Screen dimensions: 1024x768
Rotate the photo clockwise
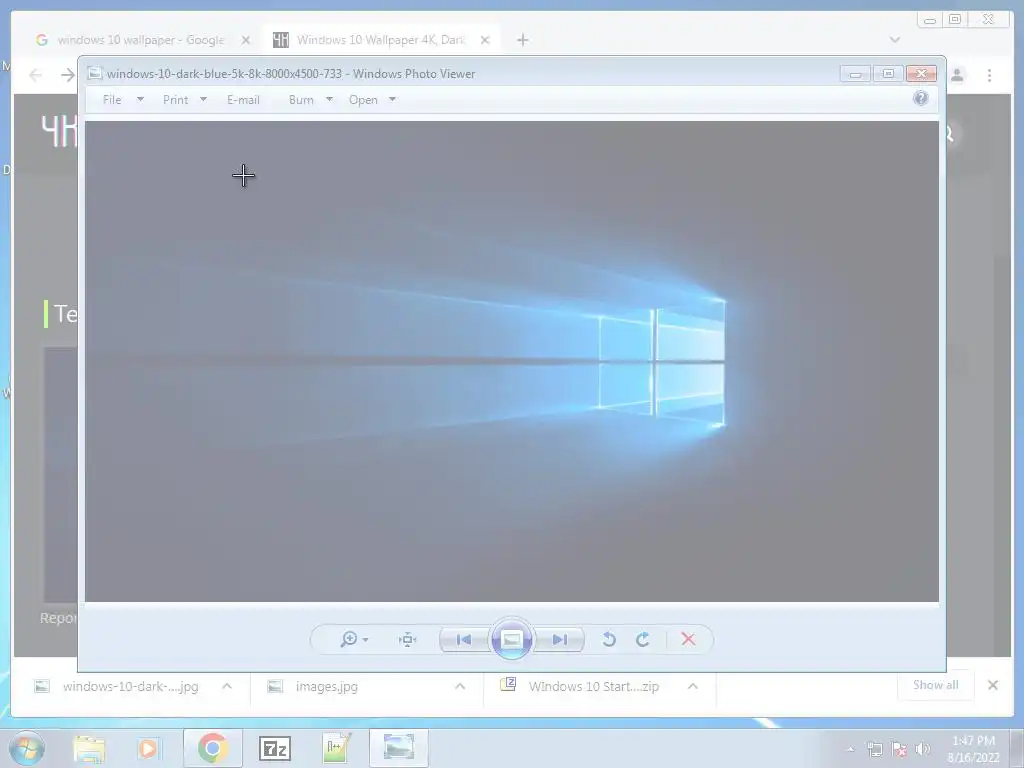pos(643,639)
